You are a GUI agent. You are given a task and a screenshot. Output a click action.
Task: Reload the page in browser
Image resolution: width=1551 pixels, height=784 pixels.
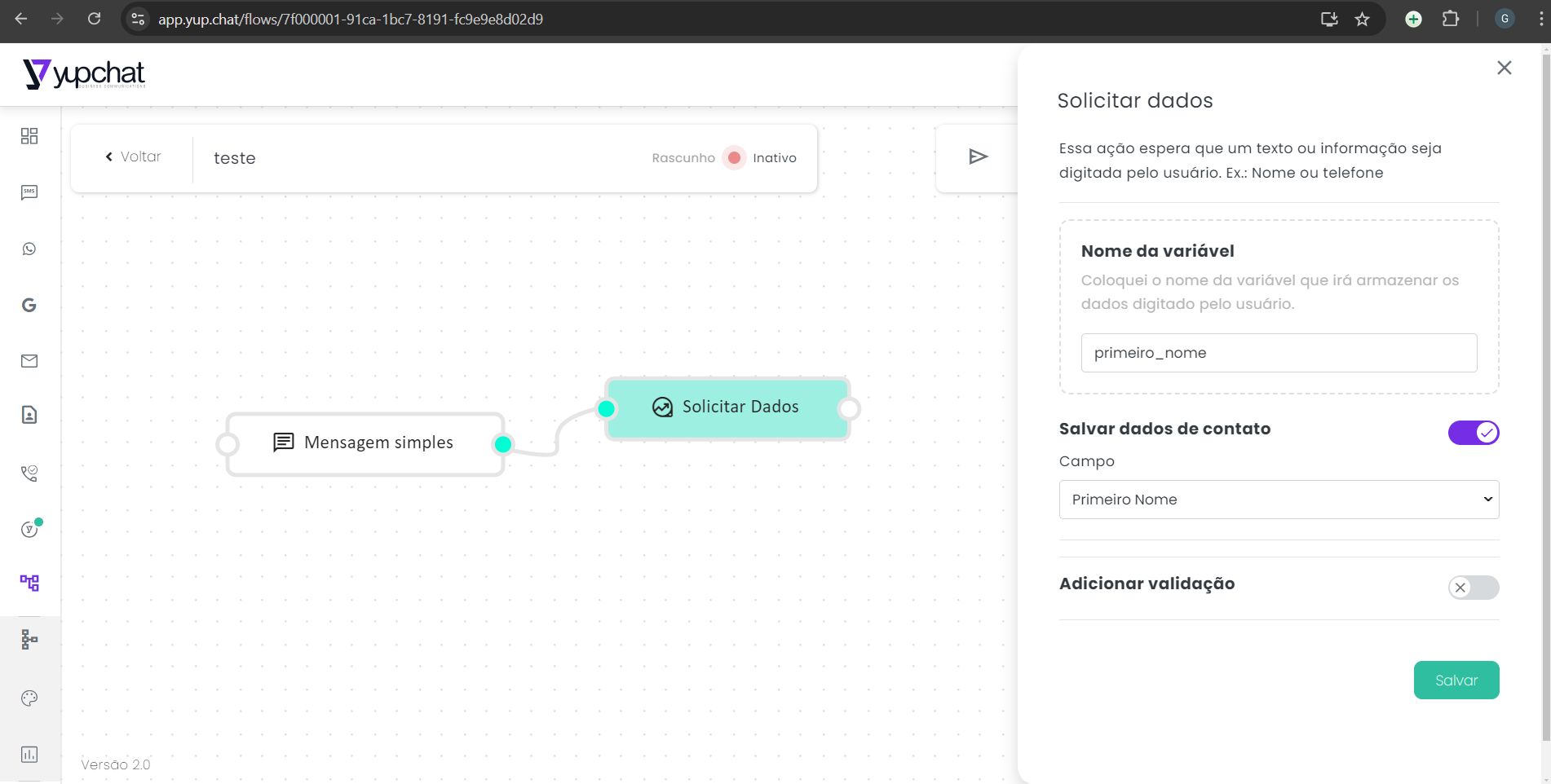(x=94, y=19)
